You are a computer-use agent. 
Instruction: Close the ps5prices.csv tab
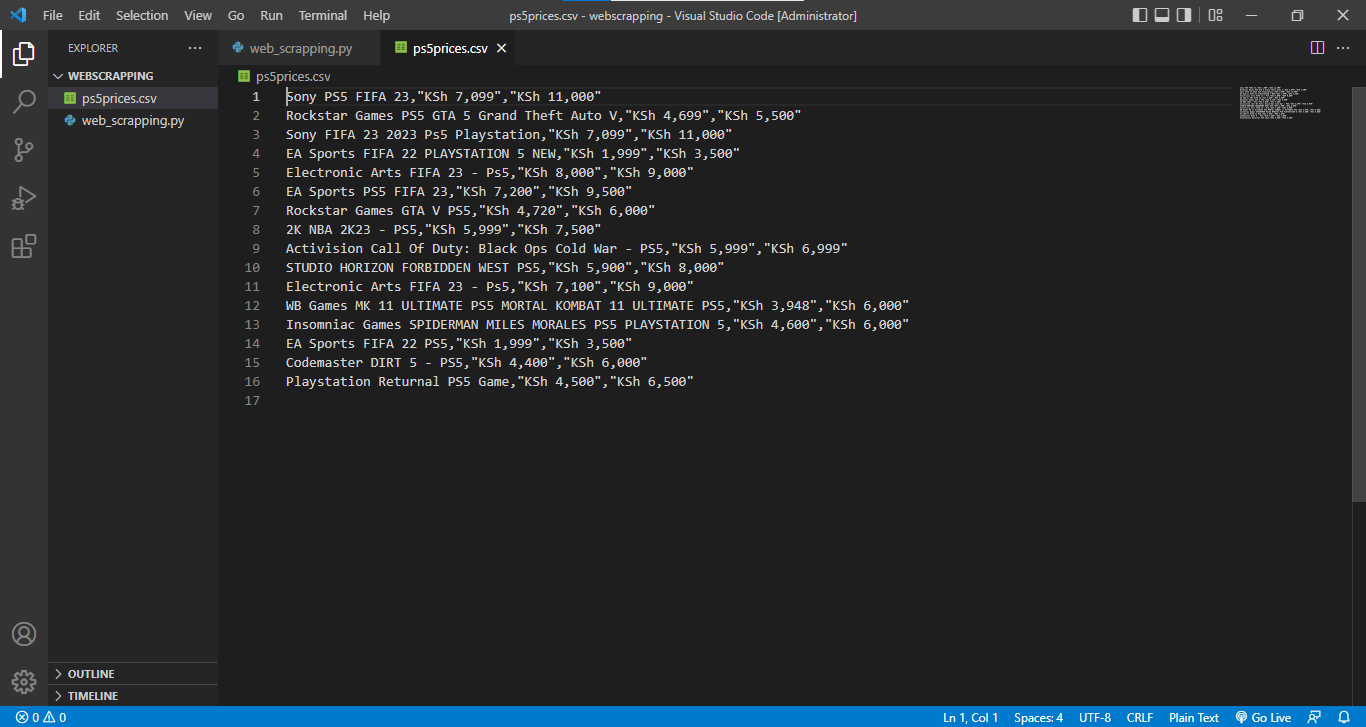pyautogui.click(x=502, y=48)
